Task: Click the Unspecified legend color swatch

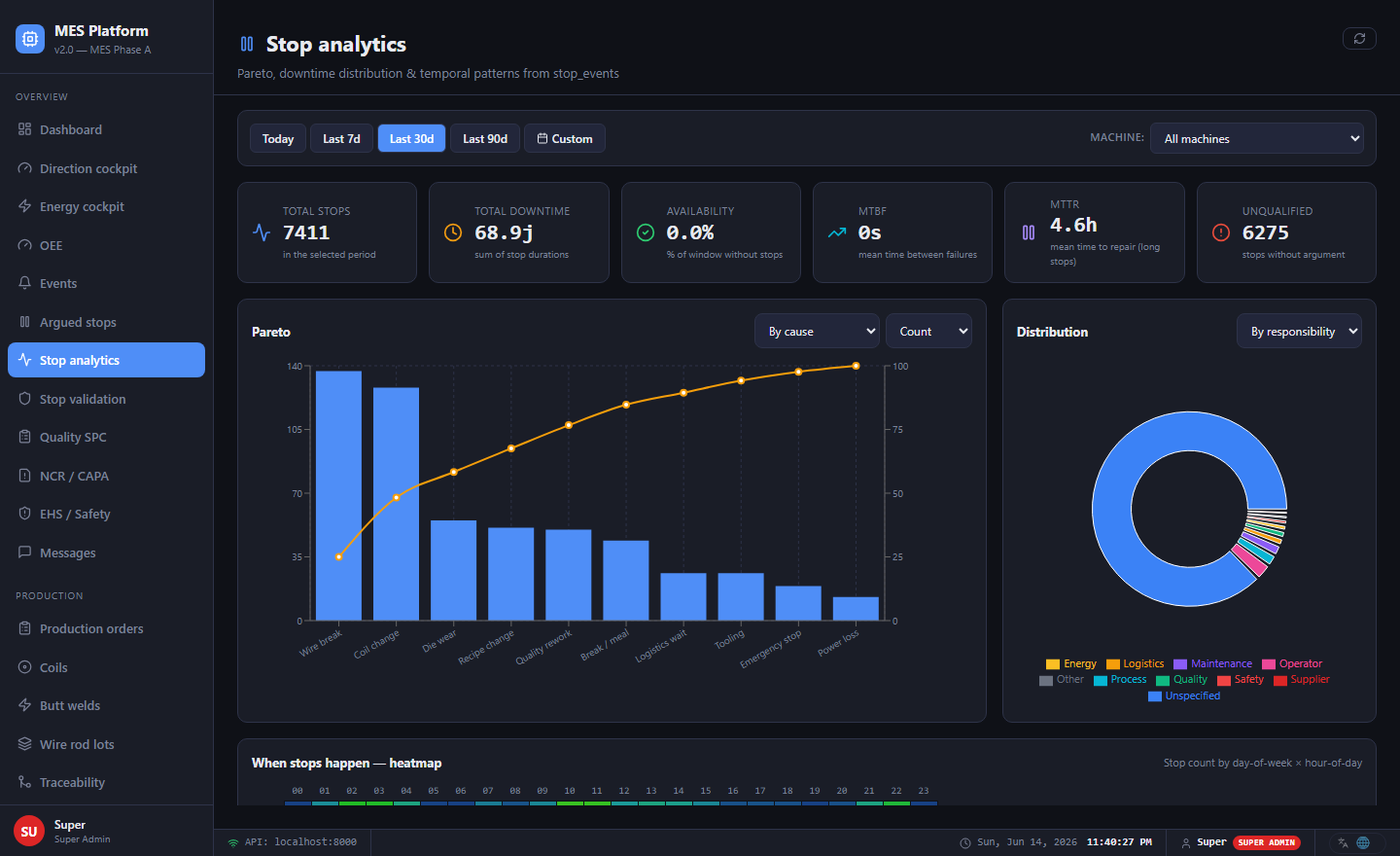Action: [1155, 696]
